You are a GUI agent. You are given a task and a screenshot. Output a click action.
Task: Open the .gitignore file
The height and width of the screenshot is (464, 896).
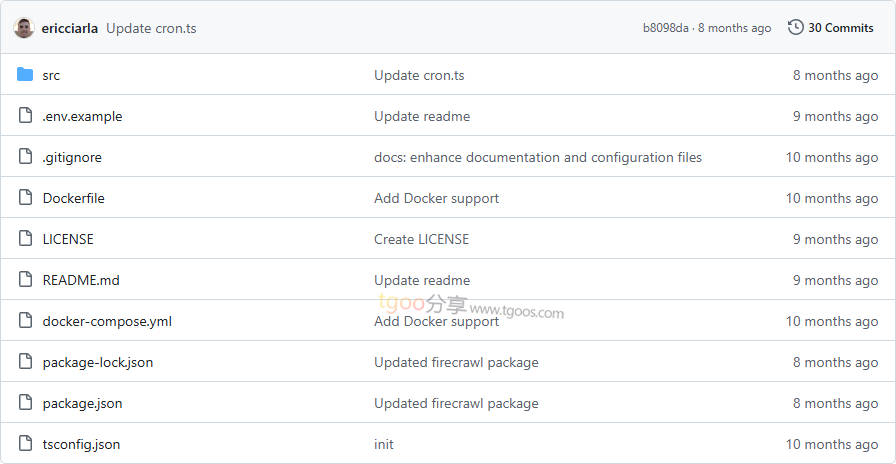72,157
